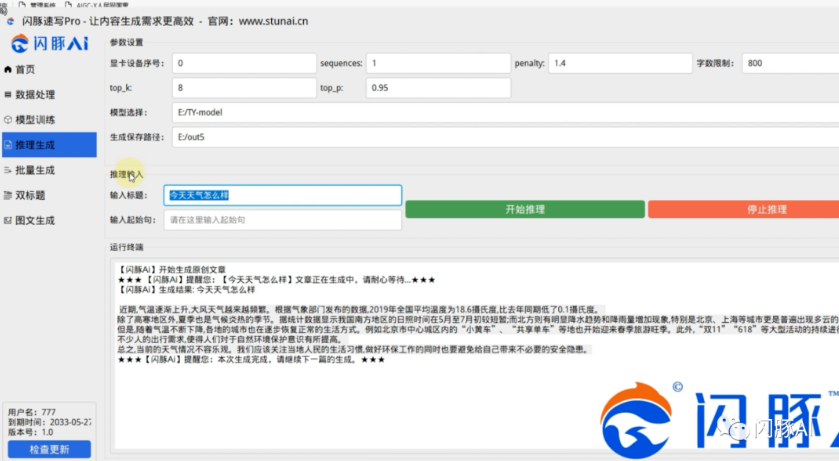Focus the top_k input field

click(244, 88)
